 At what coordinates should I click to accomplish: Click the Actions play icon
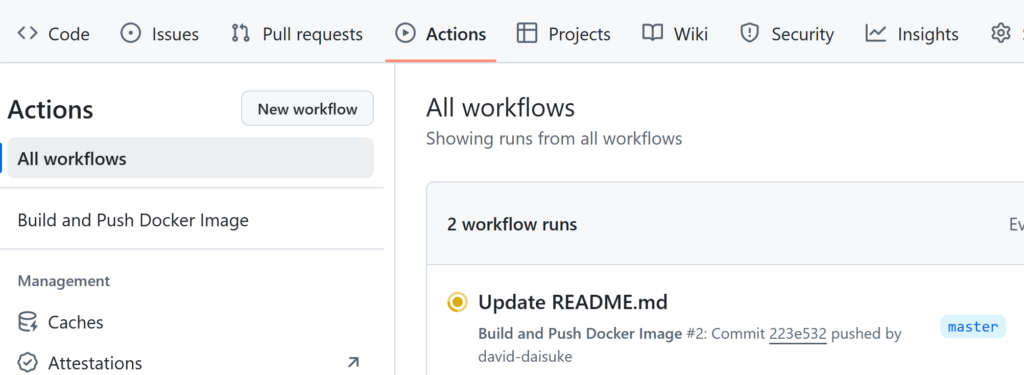pyautogui.click(x=406, y=33)
